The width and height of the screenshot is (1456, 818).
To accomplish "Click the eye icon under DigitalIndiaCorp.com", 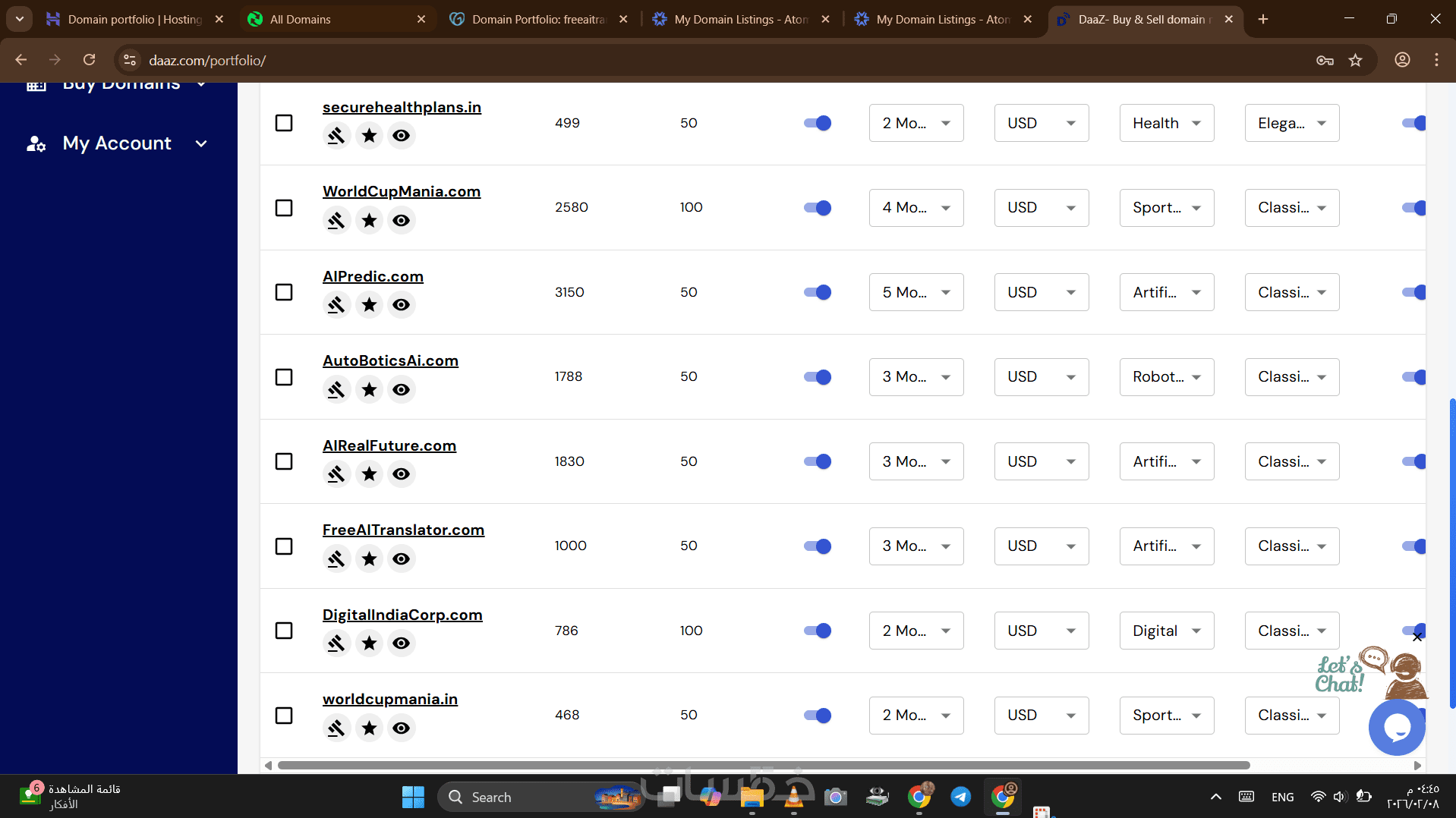I will click(402, 643).
